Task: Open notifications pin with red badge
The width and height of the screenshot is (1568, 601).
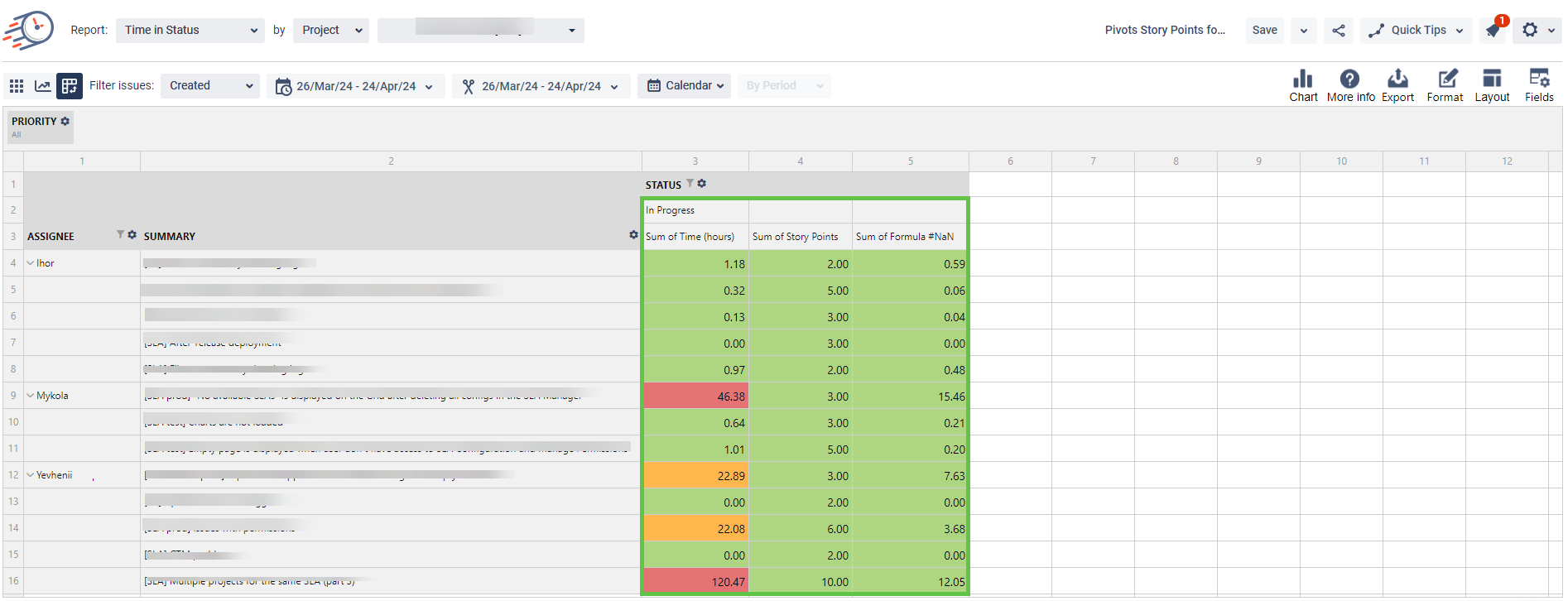Action: 1493,31
